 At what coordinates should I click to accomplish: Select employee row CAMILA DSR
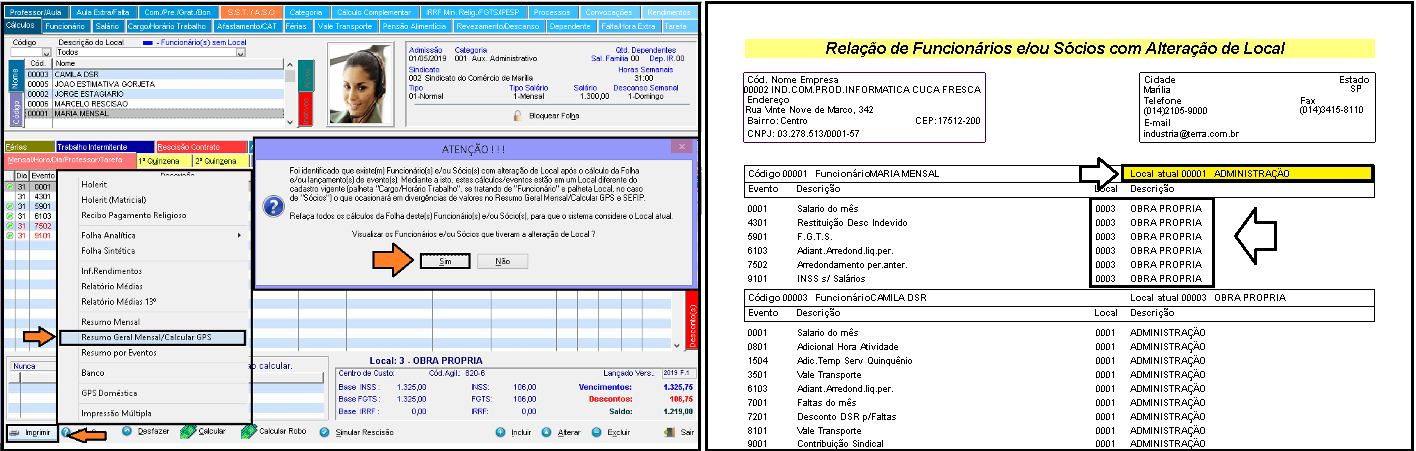click(154, 74)
